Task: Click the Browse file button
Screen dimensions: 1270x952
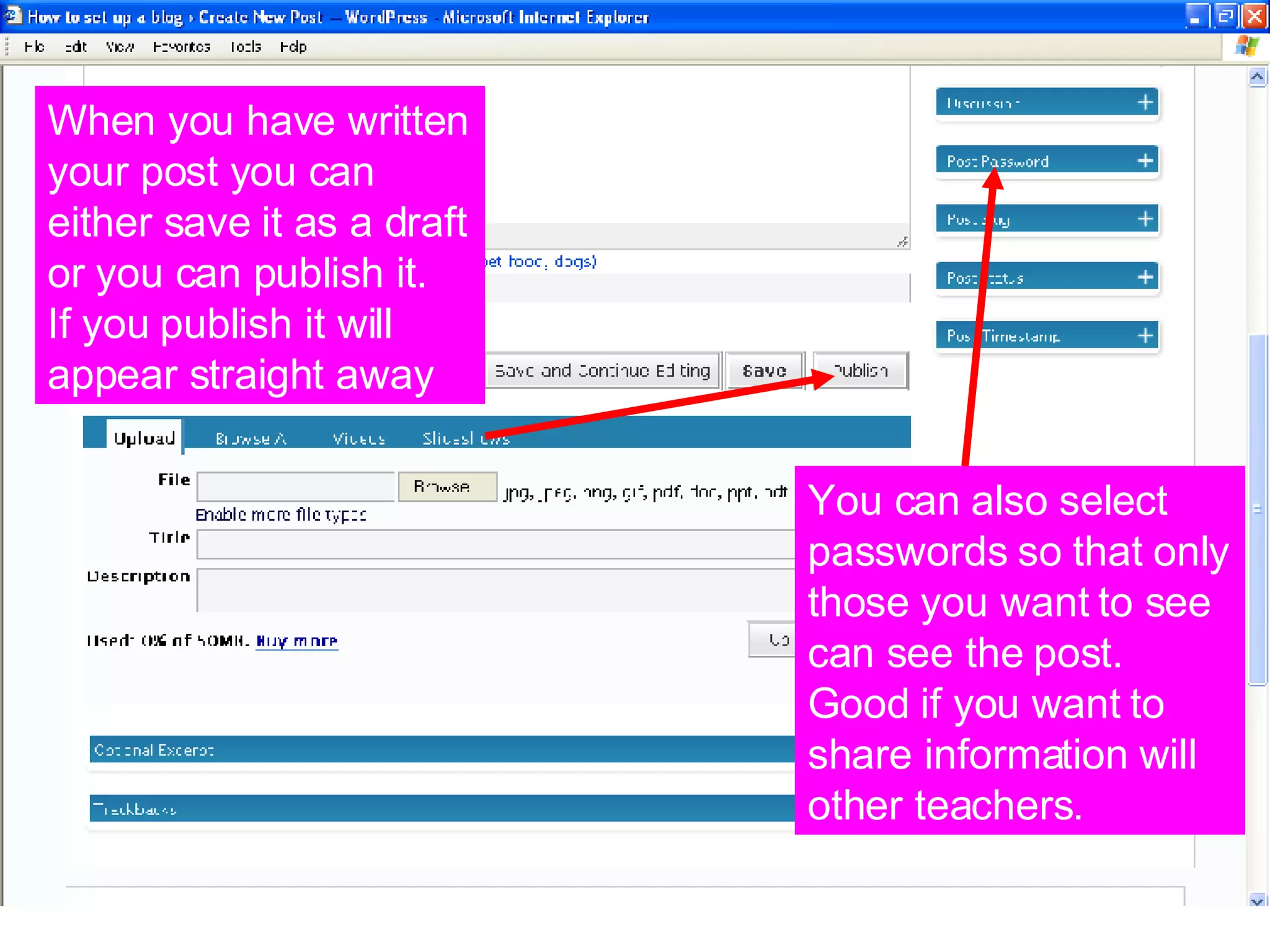Action: (446, 487)
